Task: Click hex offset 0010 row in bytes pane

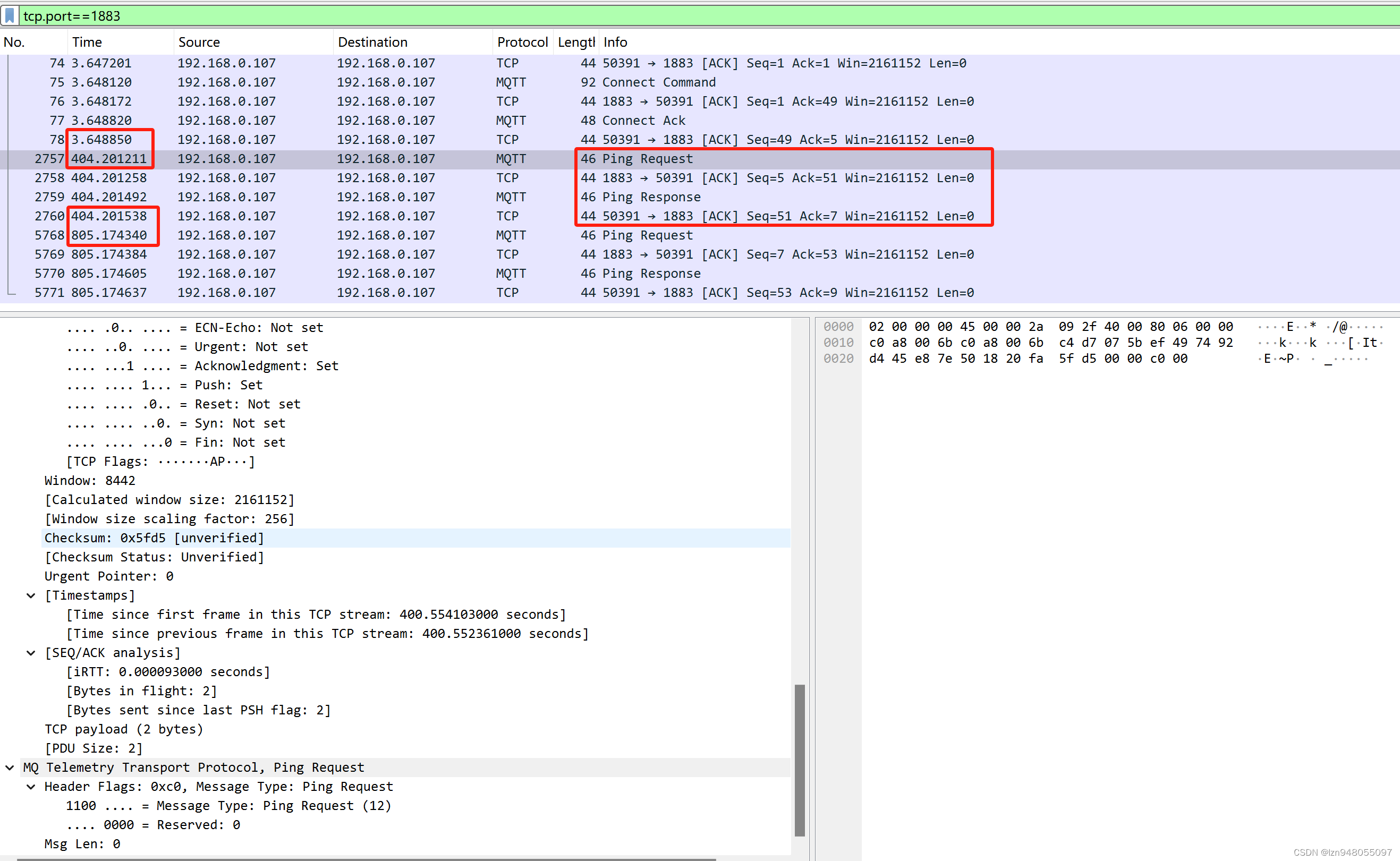Action: click(838, 343)
